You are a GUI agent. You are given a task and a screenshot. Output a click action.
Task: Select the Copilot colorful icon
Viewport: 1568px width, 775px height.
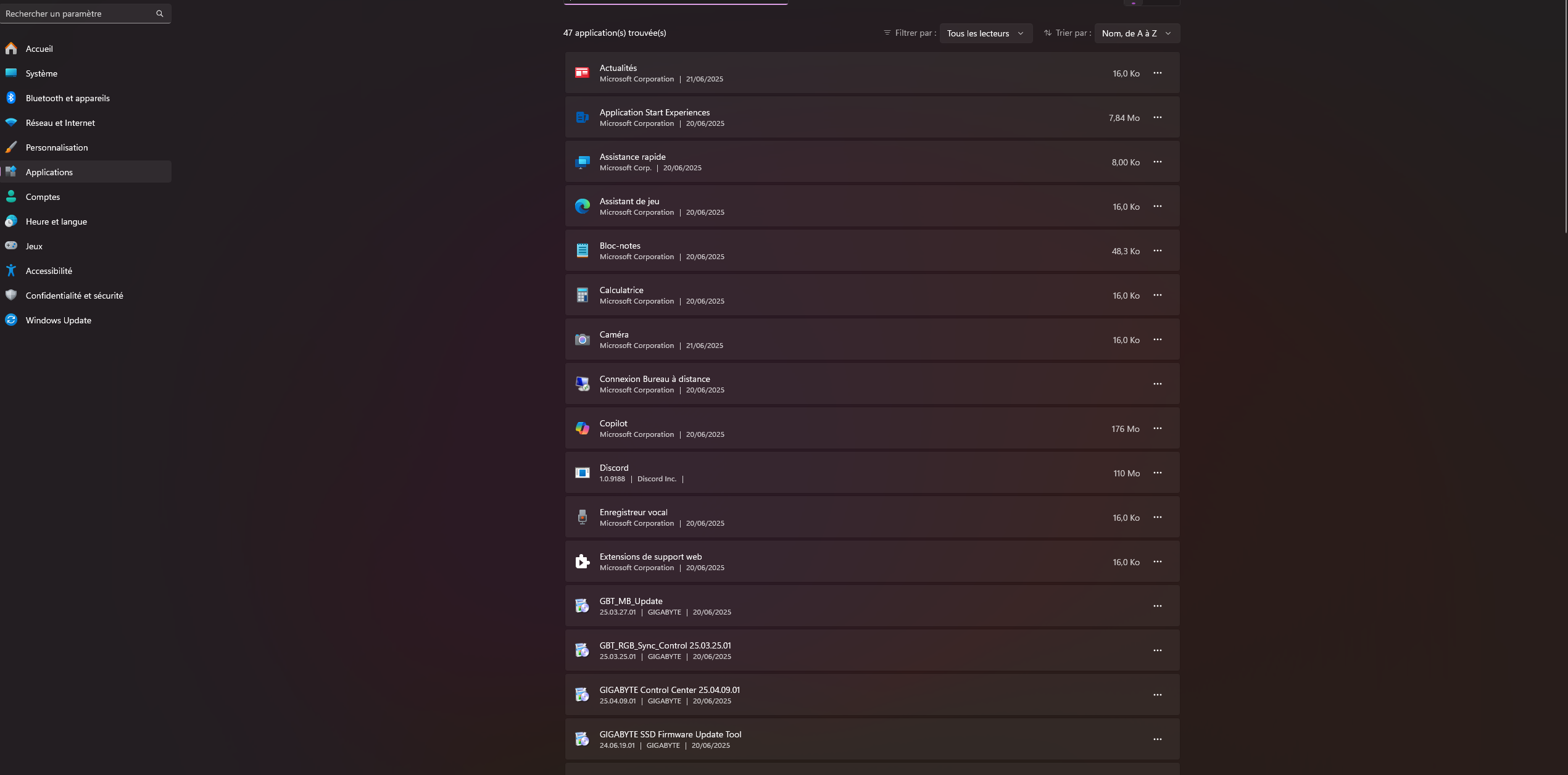coord(582,428)
